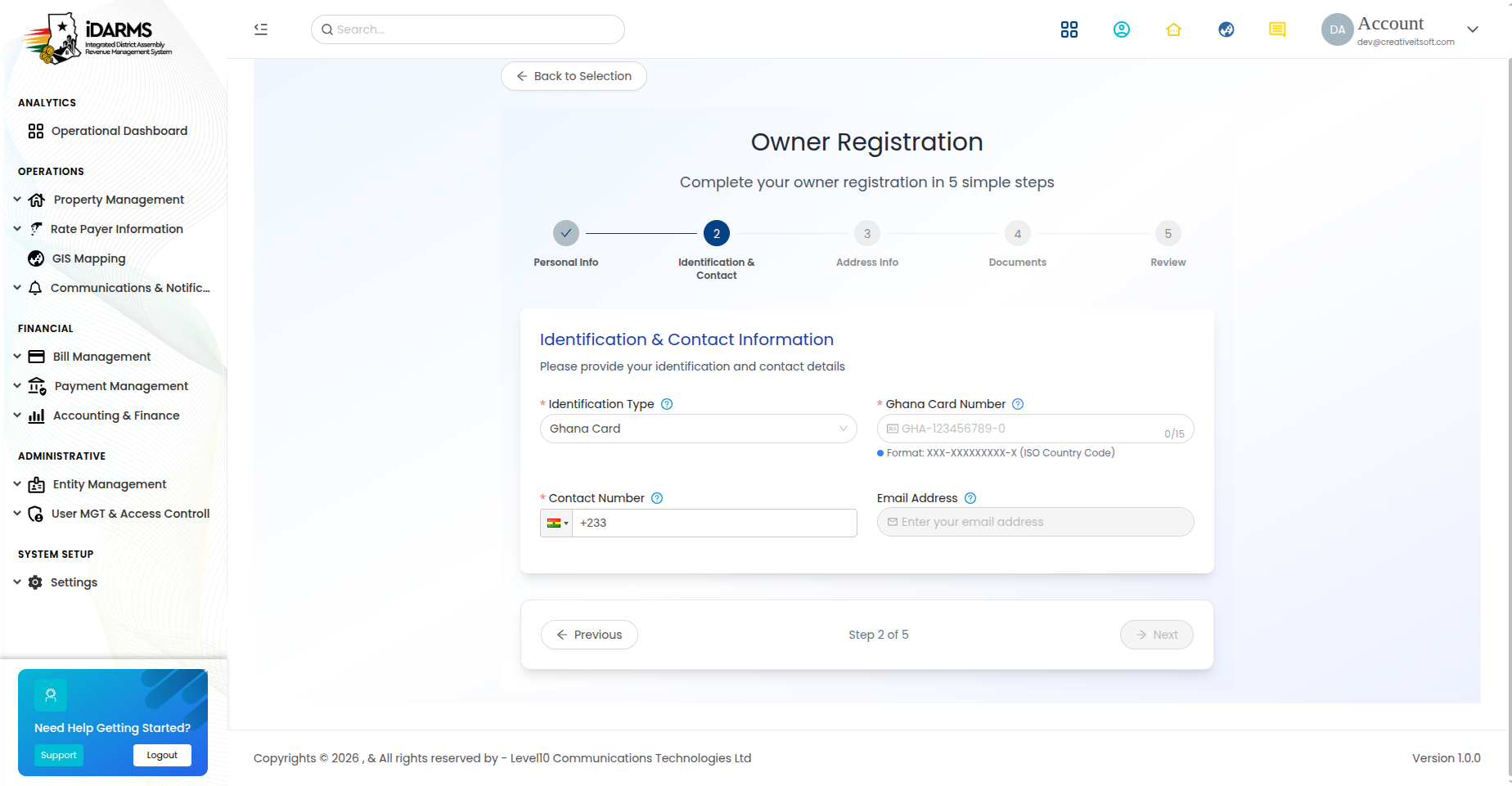Click the Previous button
Image resolution: width=1512 pixels, height=786 pixels.
coord(589,635)
